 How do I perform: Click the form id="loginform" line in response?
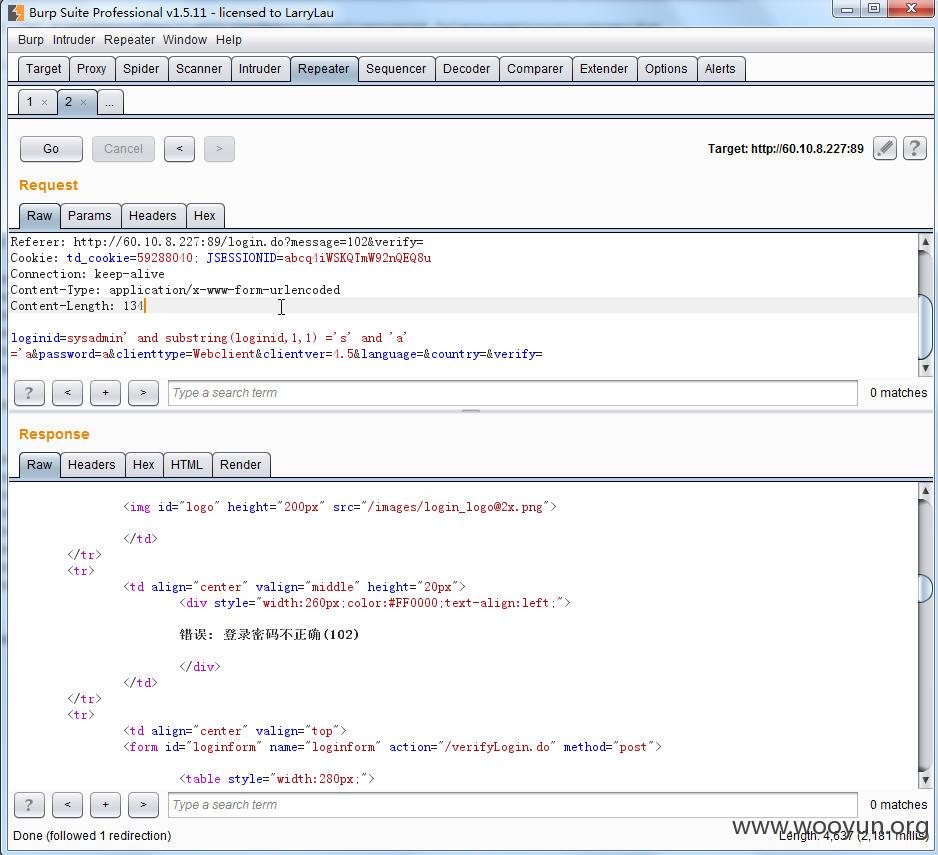[x=392, y=747]
